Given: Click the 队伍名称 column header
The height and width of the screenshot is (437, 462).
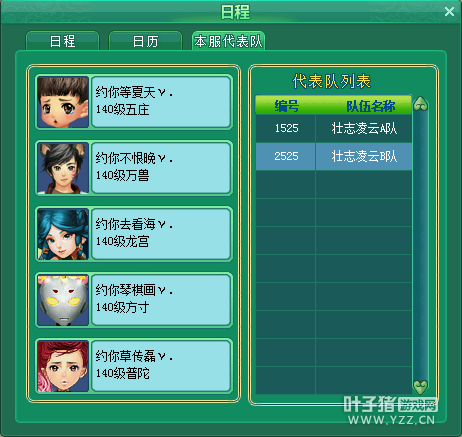Looking at the screenshot, I should (x=370, y=106).
